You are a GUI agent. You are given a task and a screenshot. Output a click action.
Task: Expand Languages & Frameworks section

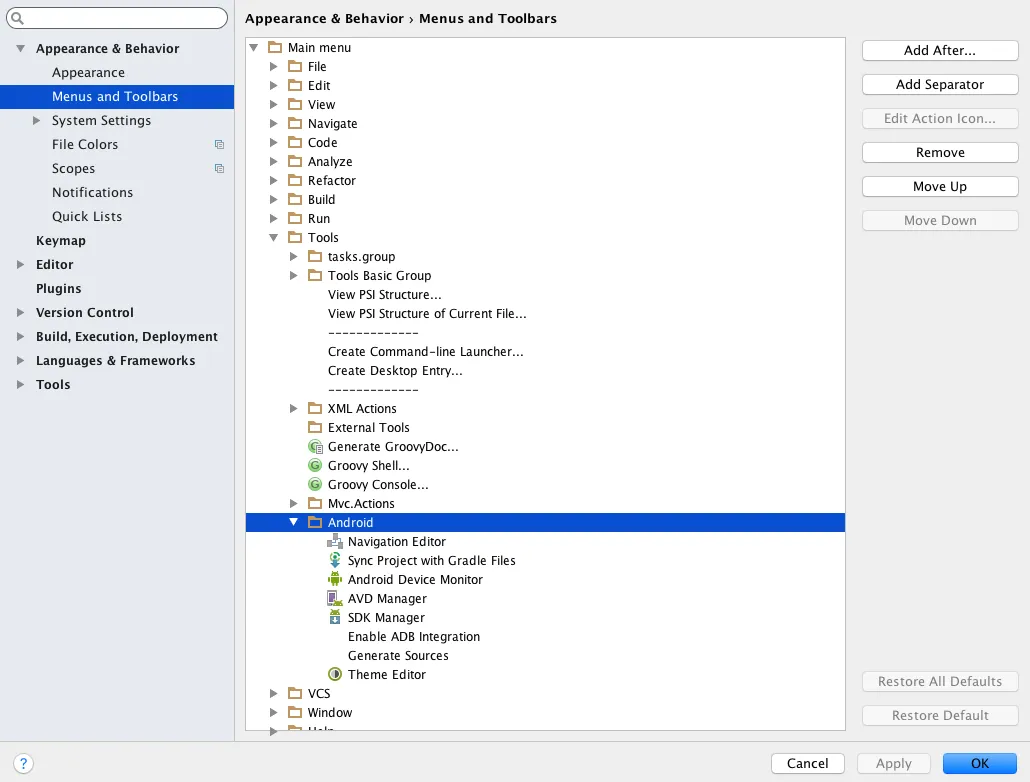click(x=20, y=360)
